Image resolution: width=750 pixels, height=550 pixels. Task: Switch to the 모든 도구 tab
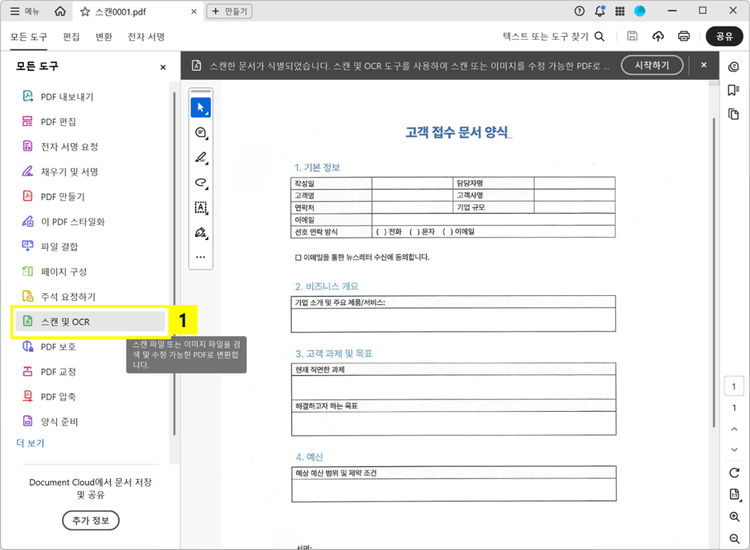pyautogui.click(x=29, y=37)
